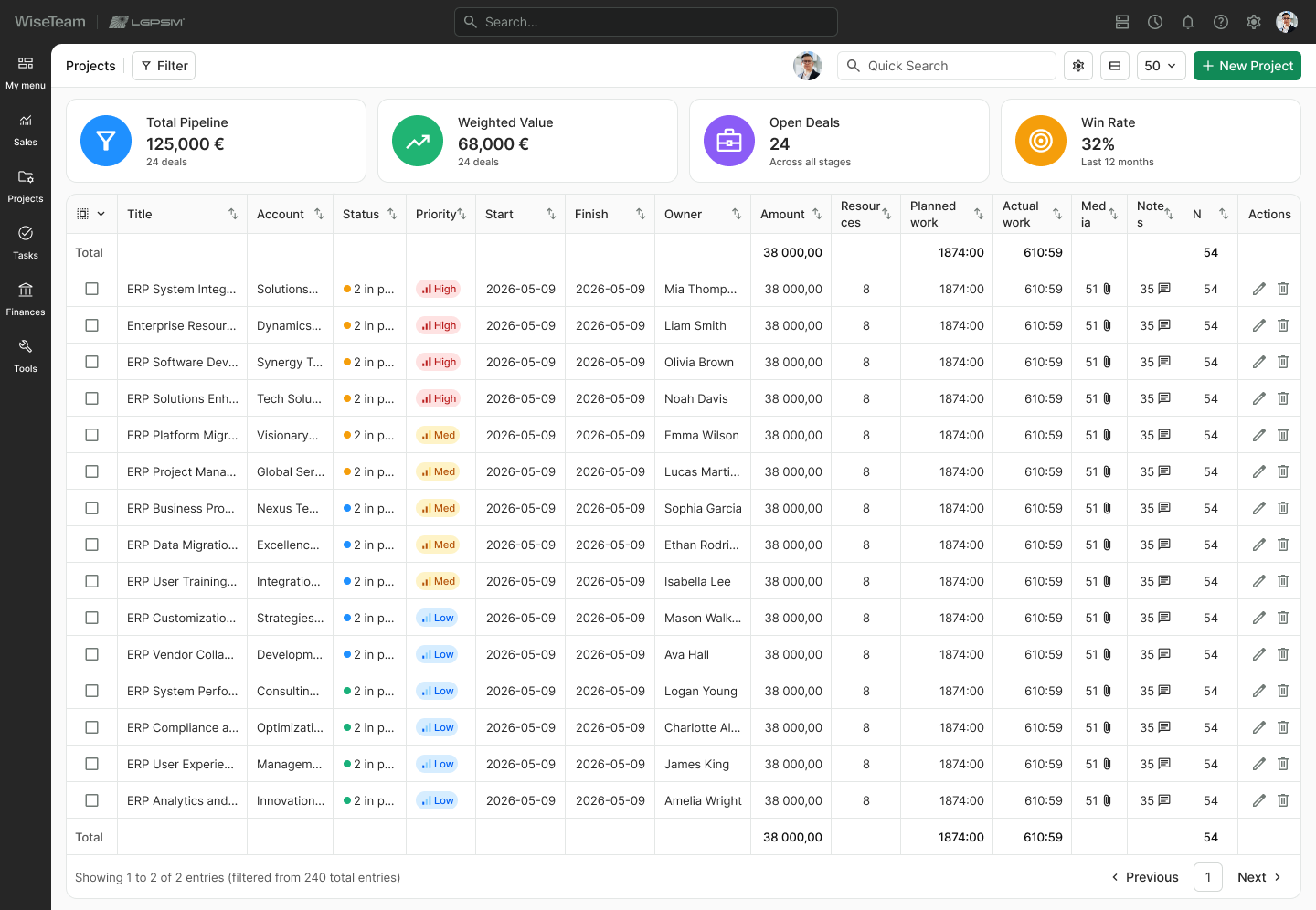Tick checkbox for ERP Software Dev... row

click(x=91, y=362)
